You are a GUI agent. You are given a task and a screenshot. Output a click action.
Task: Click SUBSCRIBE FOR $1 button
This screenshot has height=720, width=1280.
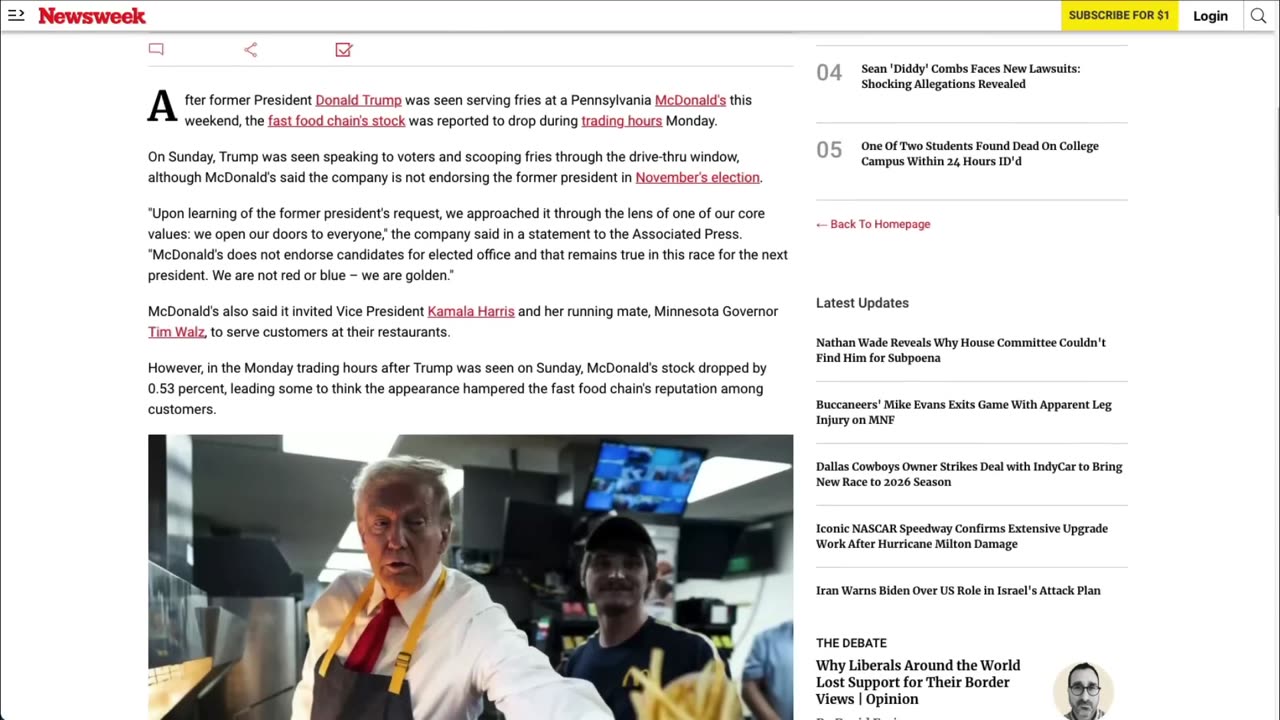point(1119,15)
